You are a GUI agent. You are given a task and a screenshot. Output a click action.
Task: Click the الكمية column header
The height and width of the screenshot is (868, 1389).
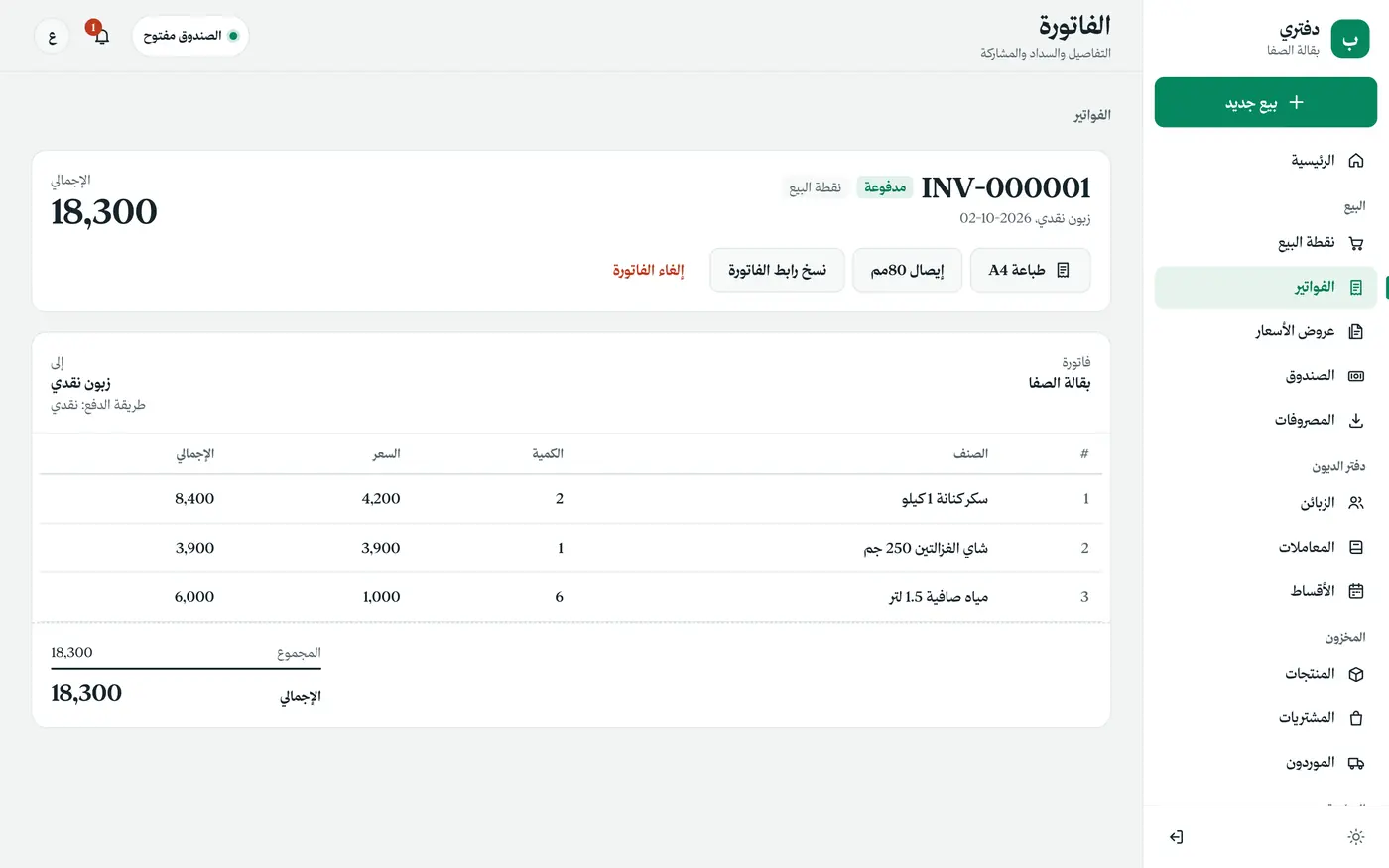pyautogui.click(x=548, y=454)
